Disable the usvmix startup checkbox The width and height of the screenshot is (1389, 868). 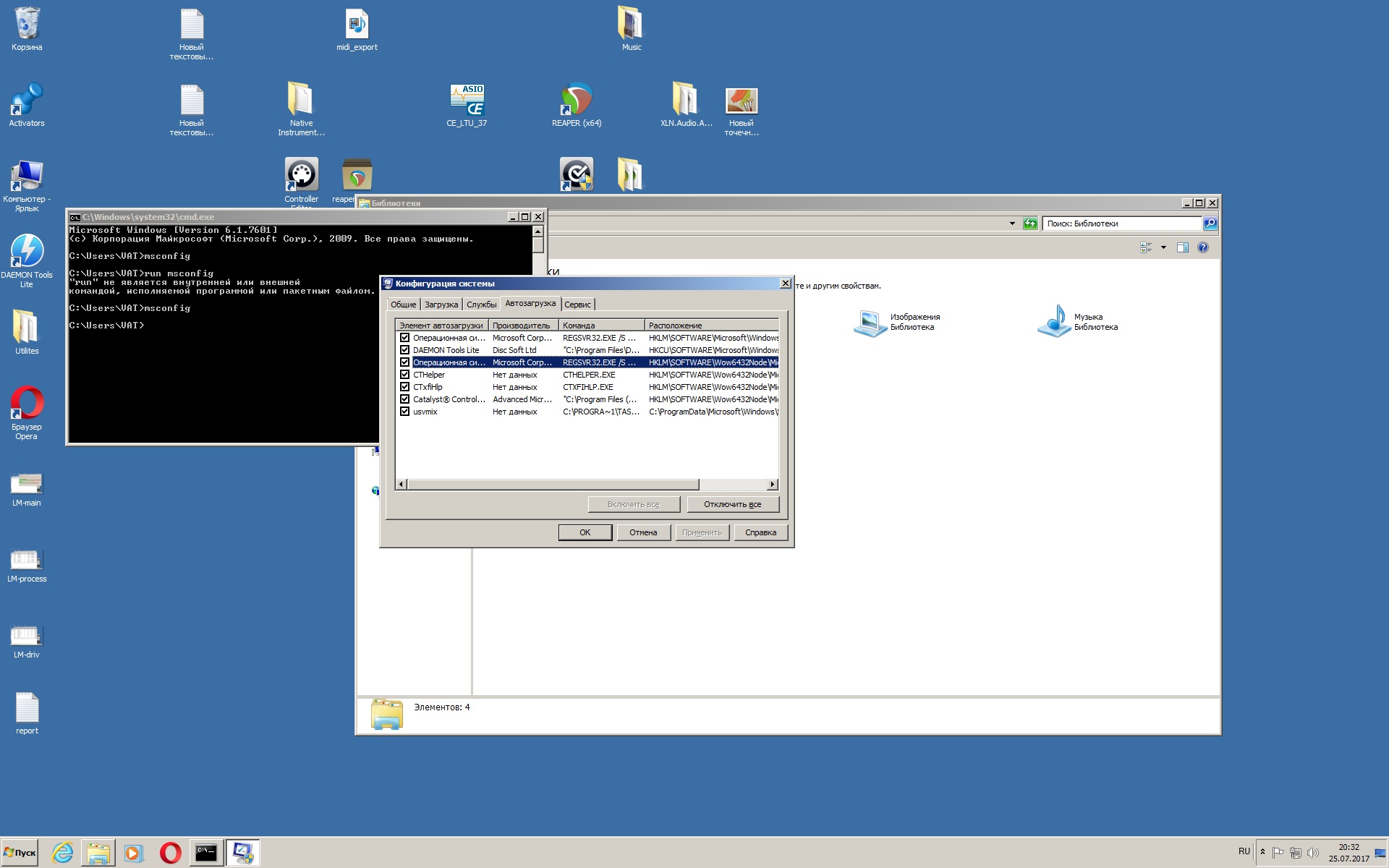tap(405, 412)
